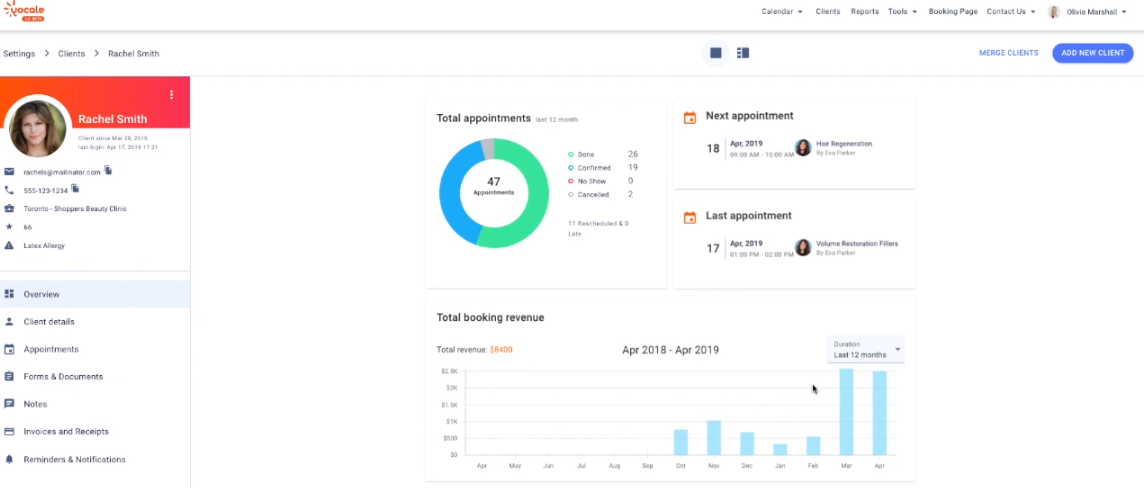
Task: Copy phone number 555-123-1234 icon
Action: tap(75, 189)
